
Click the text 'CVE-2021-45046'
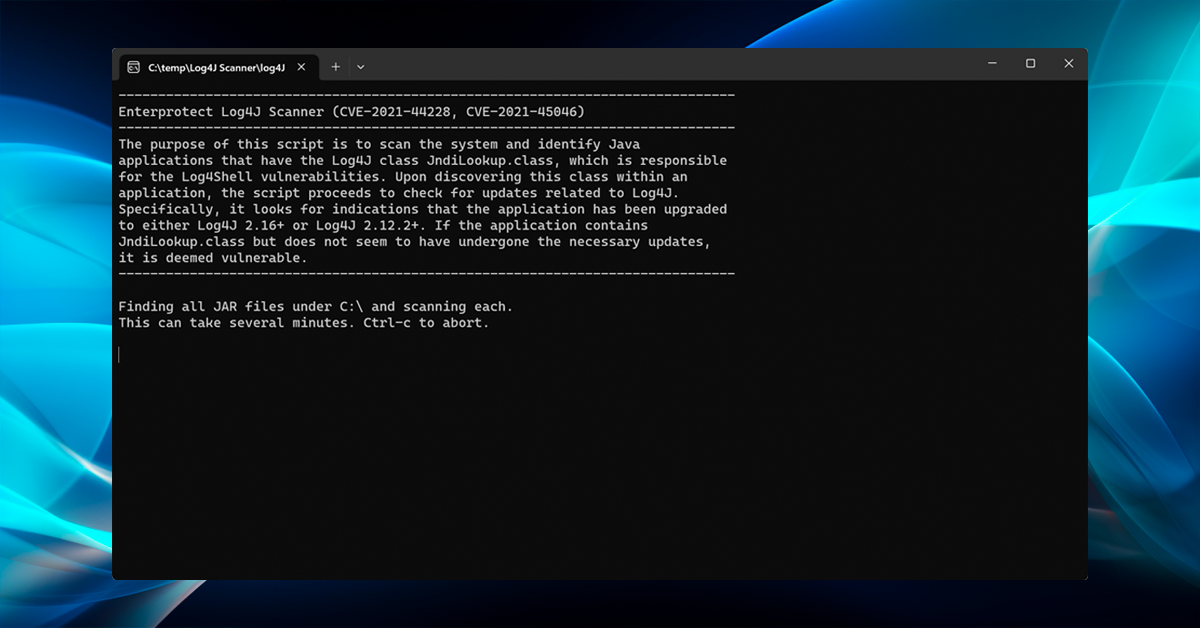pyautogui.click(x=520, y=112)
